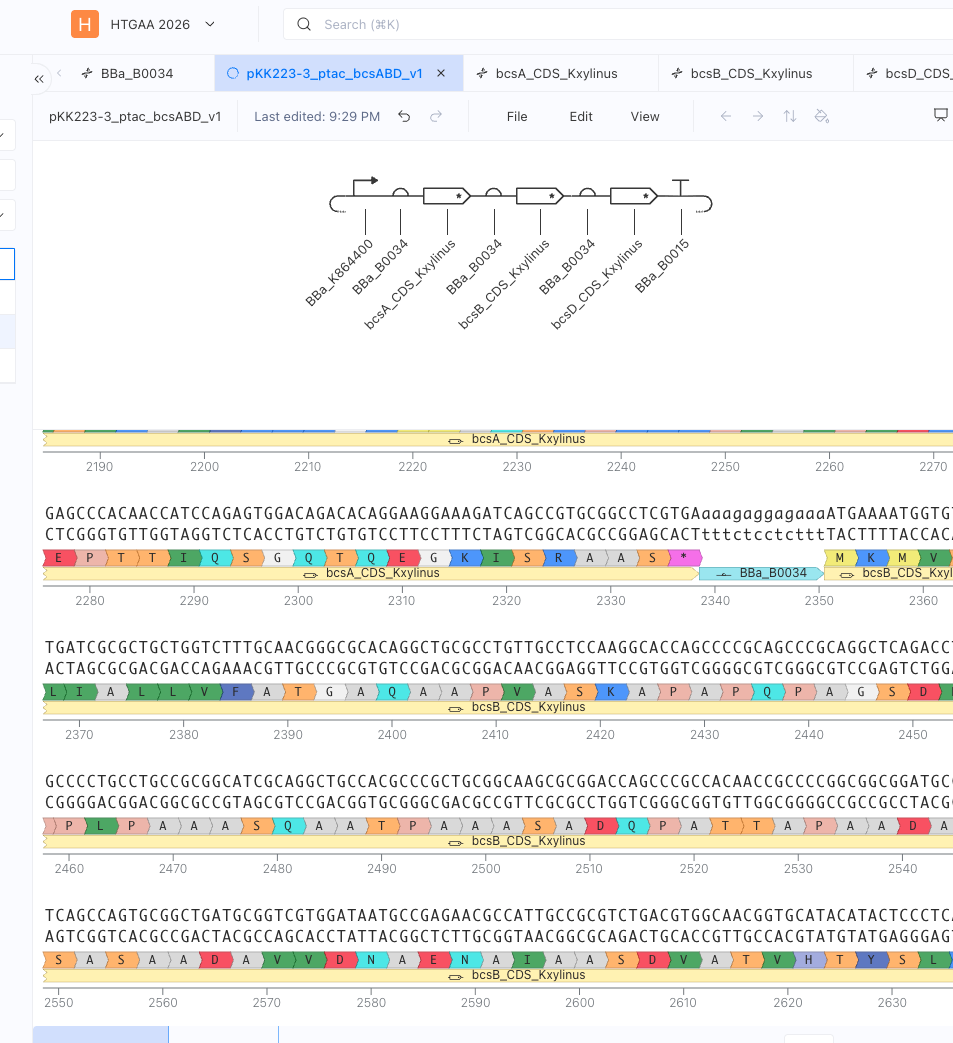Click the bcsA_CDS_Kxylinus annotation near position 2300

click(371, 573)
